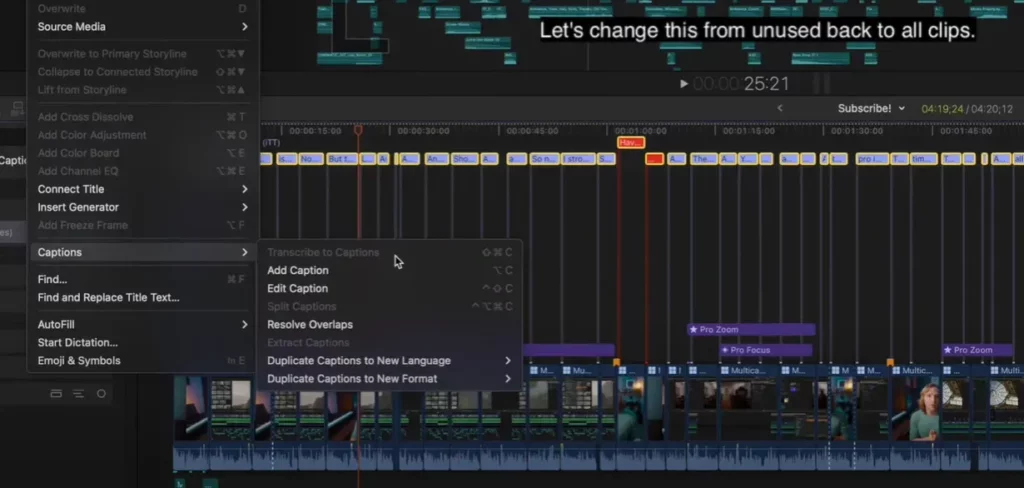
Task: Click the list lines icon below the menu
Action: coord(78,394)
